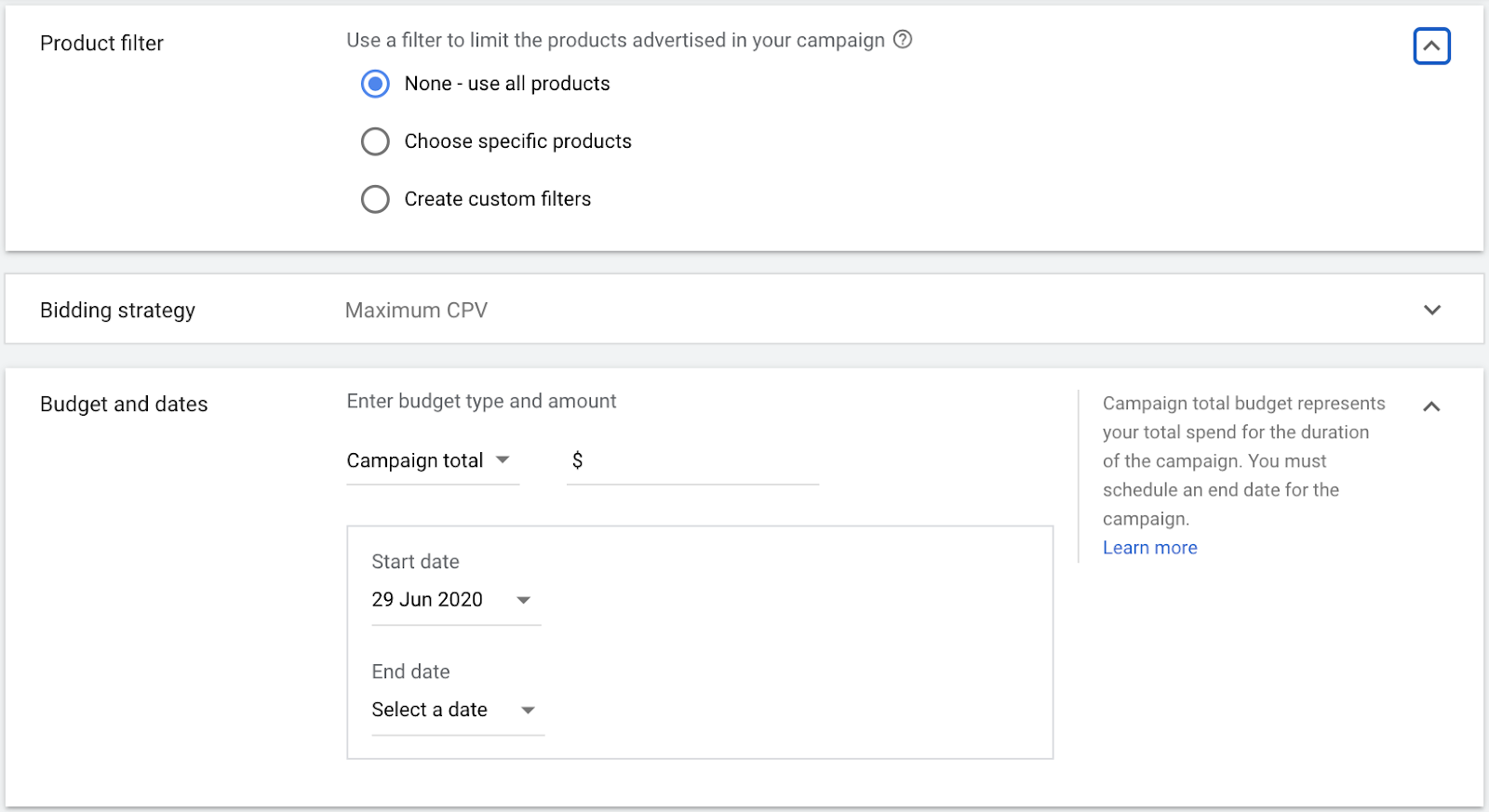Collapse the Product filter section chevron
Screen dimensions: 1489x812
pyautogui.click(x=1431, y=46)
